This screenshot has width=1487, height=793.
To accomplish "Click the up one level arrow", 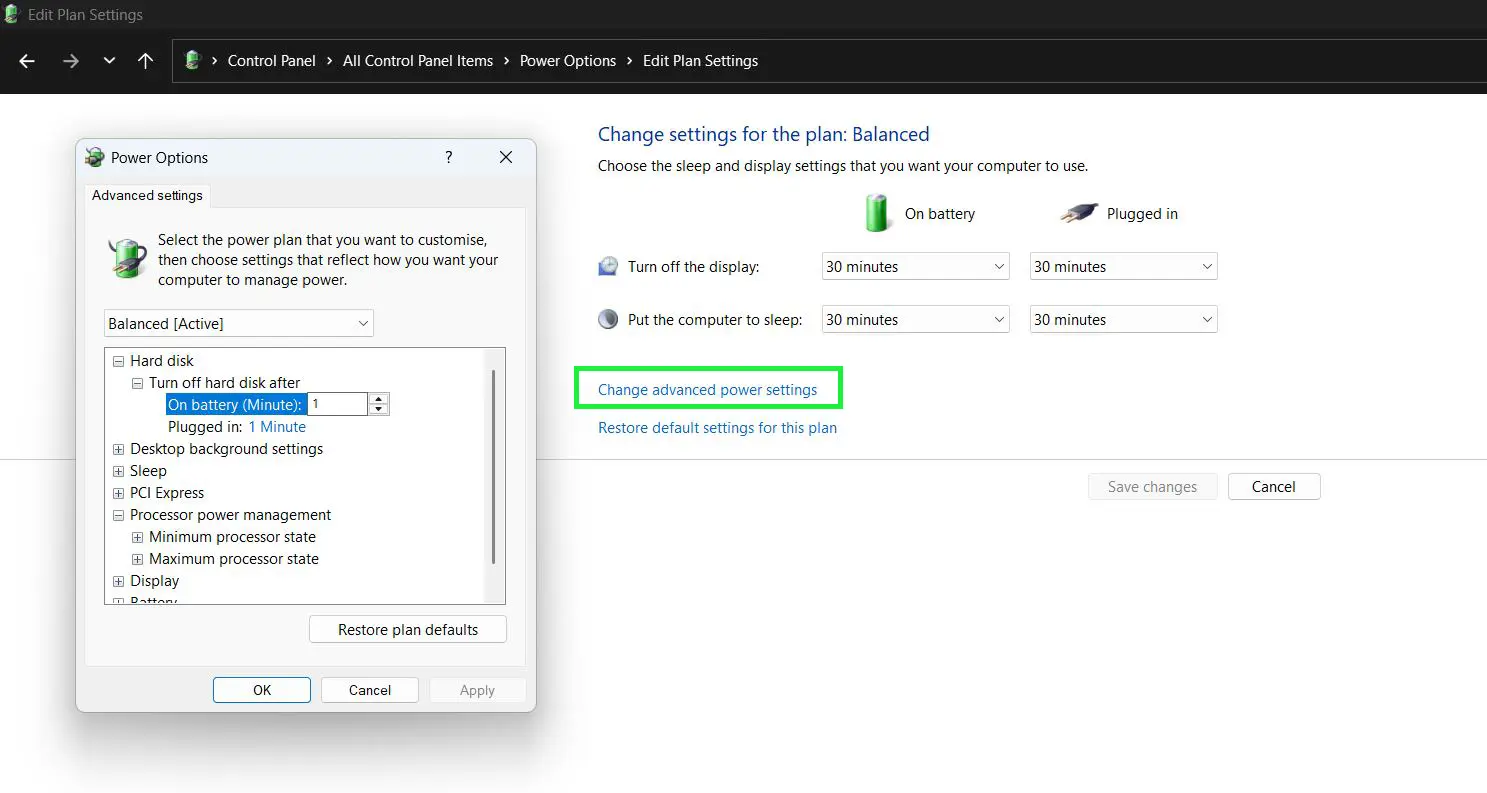I will coord(146,61).
